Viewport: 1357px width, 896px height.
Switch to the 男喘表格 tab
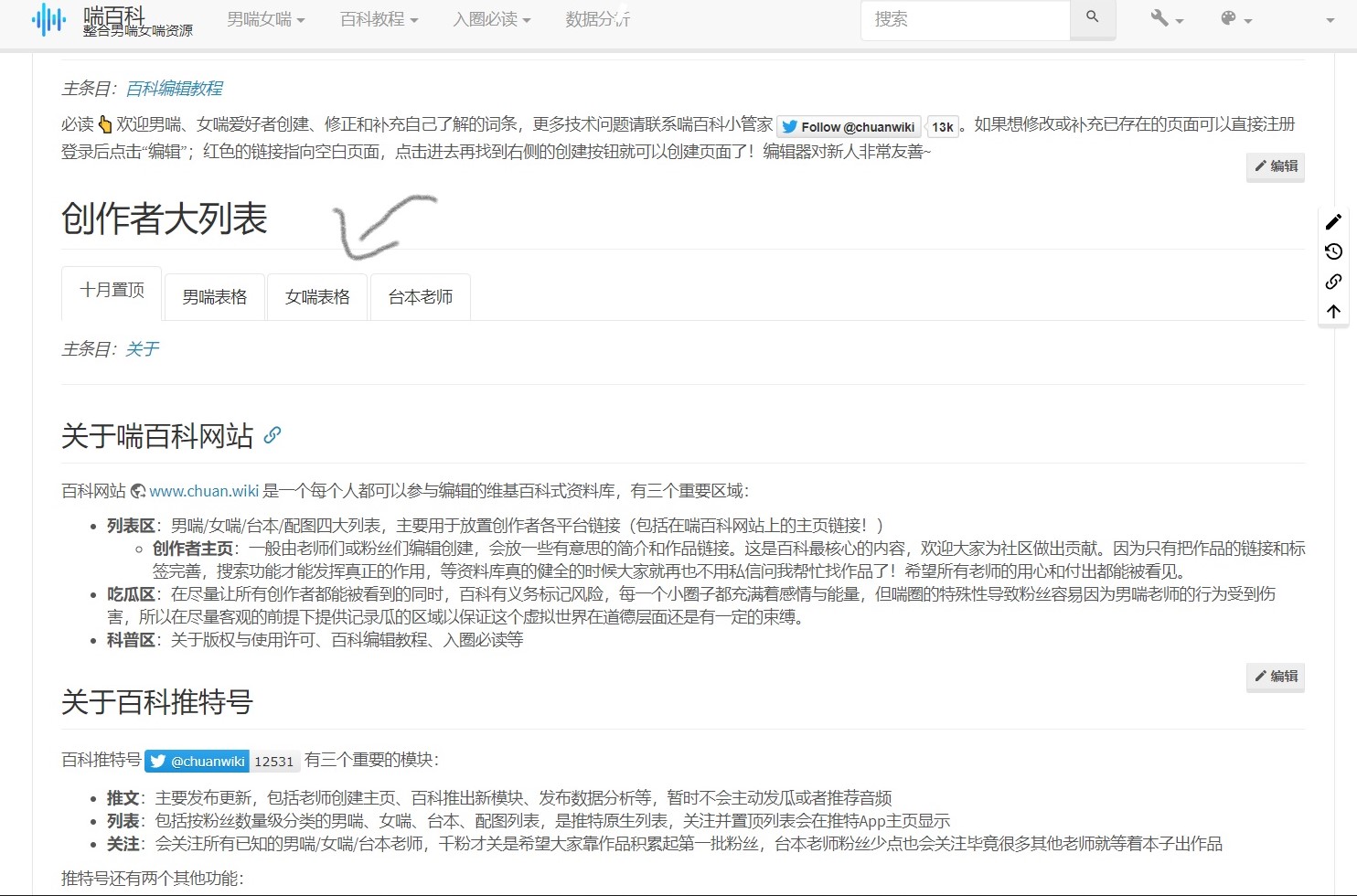pyautogui.click(x=215, y=297)
